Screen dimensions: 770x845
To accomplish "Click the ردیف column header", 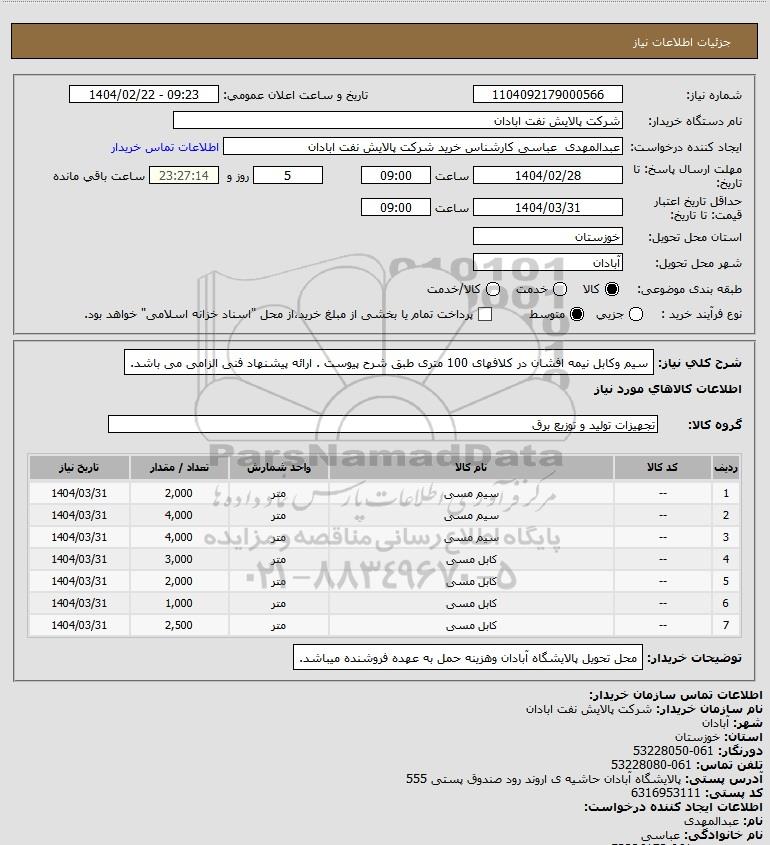I will tap(726, 467).
